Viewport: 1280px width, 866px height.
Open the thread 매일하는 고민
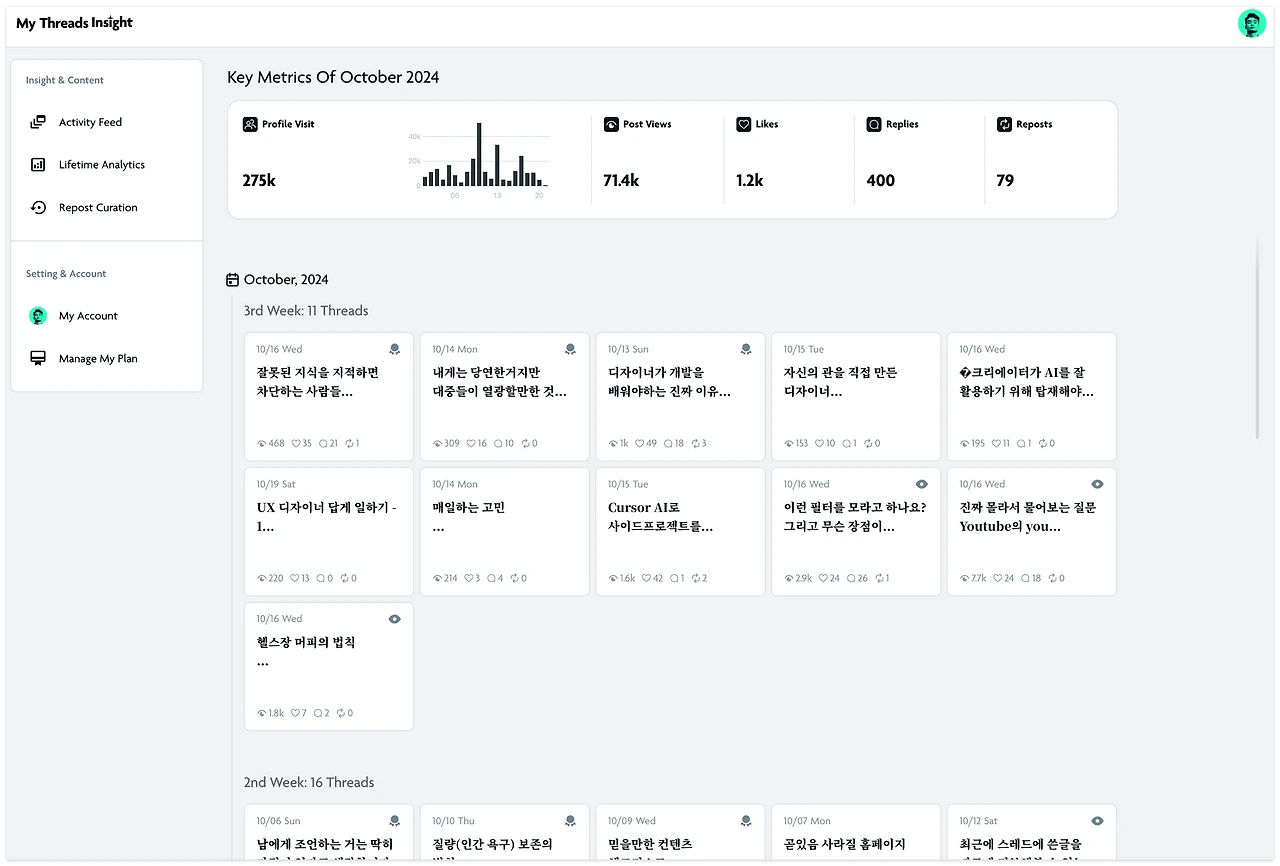coord(505,532)
